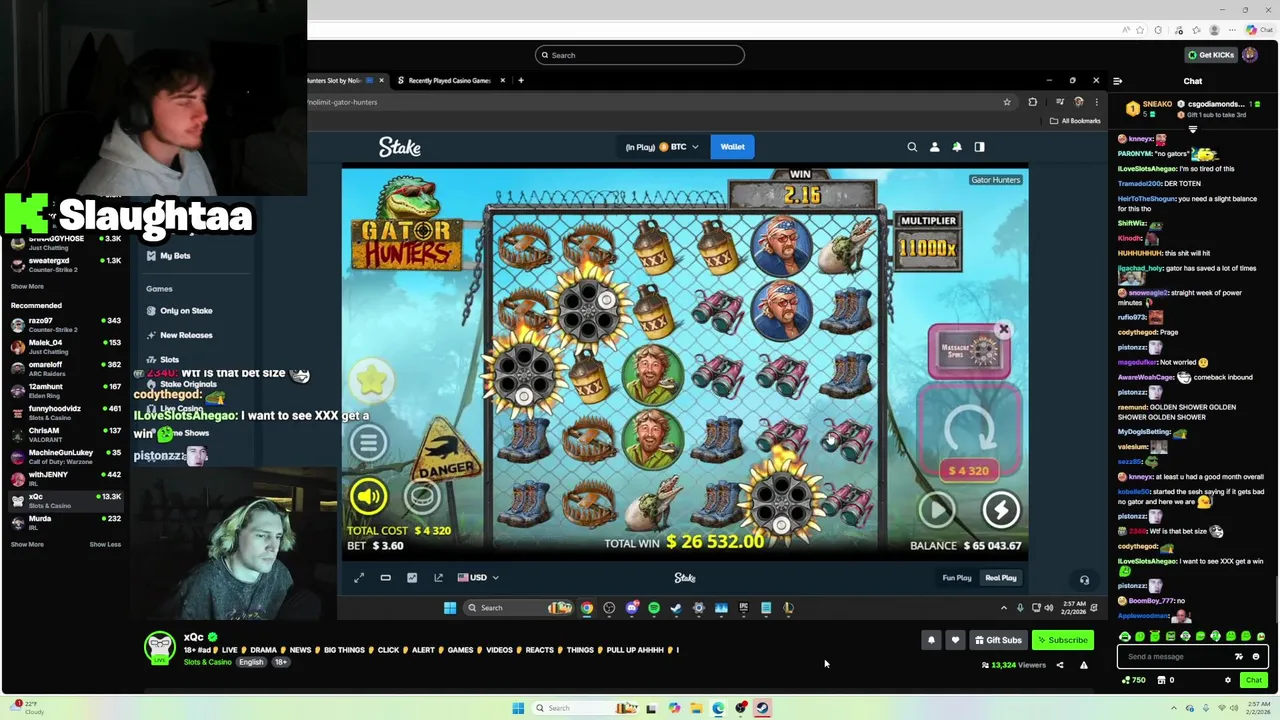The height and width of the screenshot is (720, 1280).
Task: Open All Bookmarks folder
Action: tap(1074, 121)
